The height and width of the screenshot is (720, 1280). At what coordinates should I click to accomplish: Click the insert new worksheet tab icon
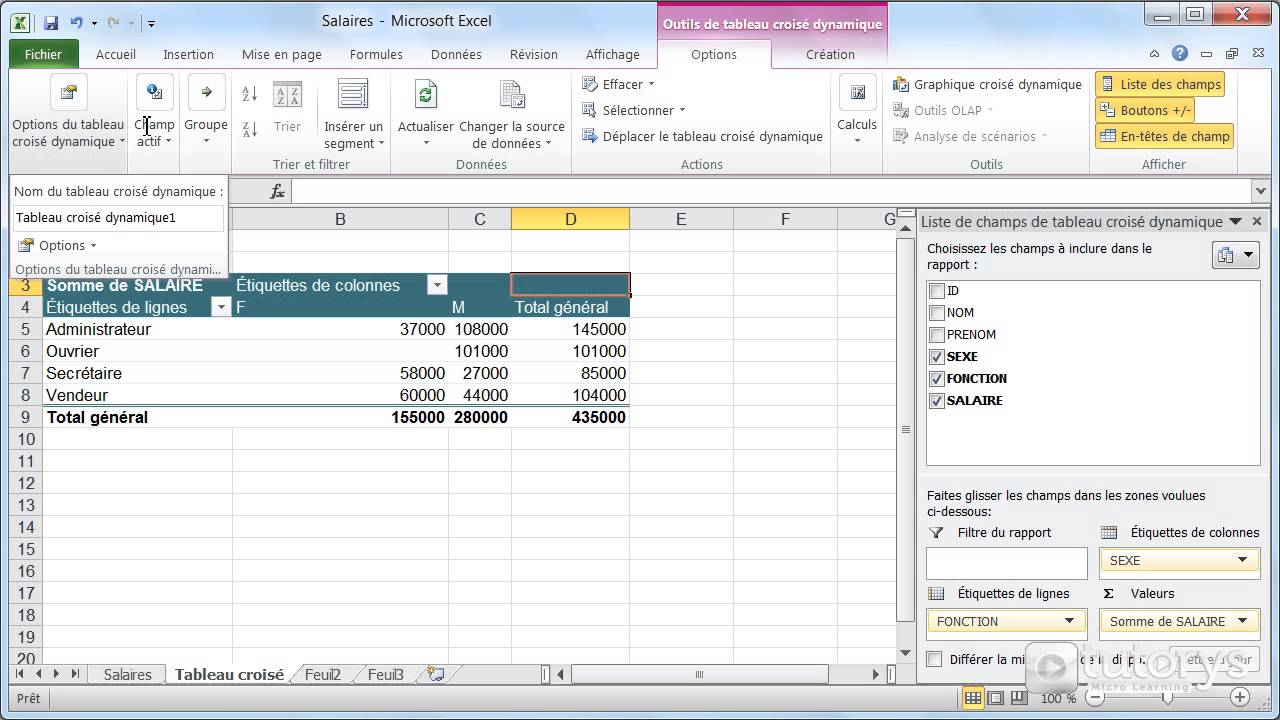coord(435,674)
